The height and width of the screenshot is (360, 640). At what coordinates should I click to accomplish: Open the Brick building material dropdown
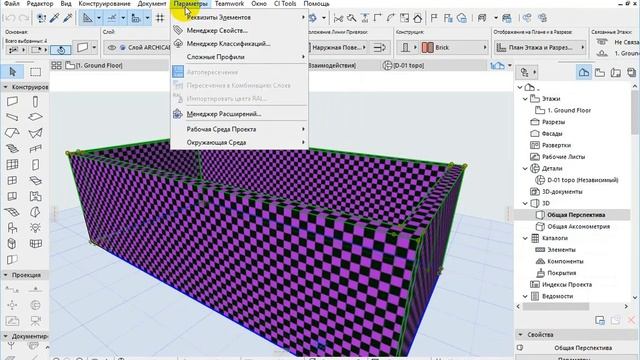tap(454, 48)
